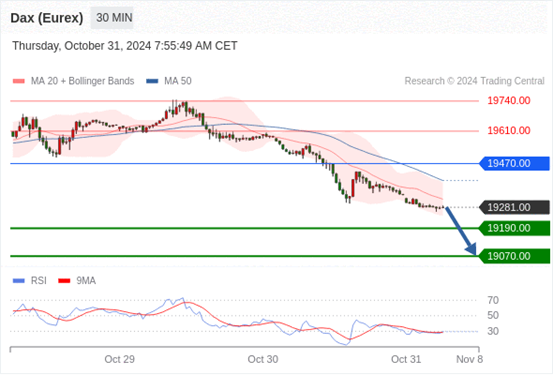553x375 pixels.
Task: Toggle the MA 20 + Bollinger Bands legend
Action: 73,81
